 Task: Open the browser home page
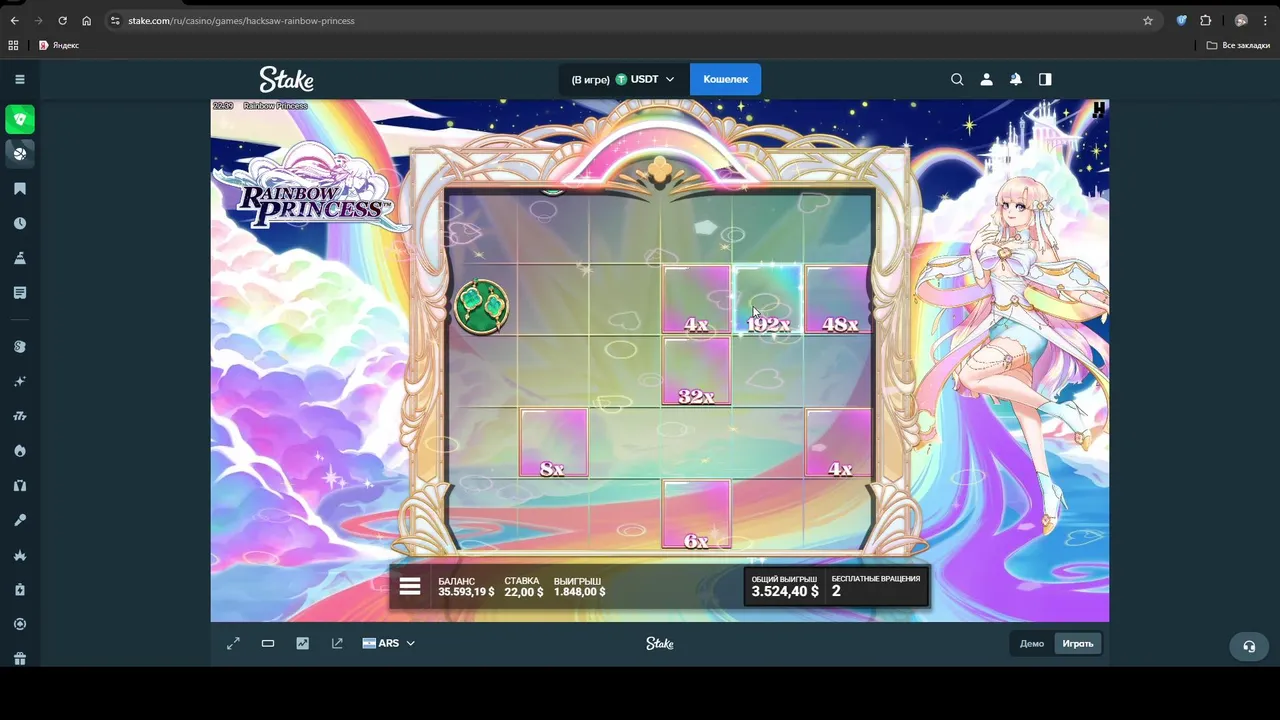pos(86,20)
